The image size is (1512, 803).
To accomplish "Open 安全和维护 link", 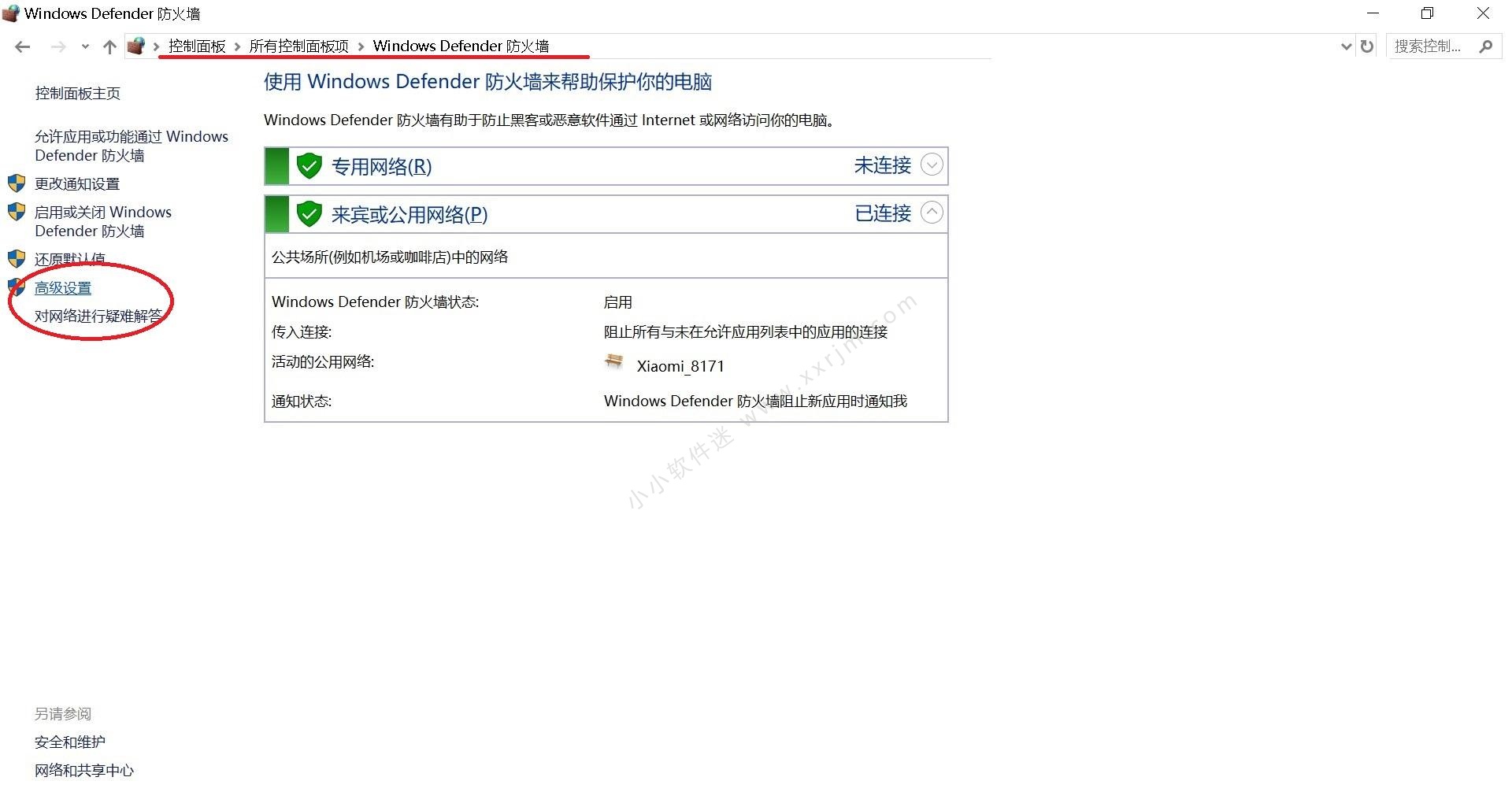I will tap(70, 742).
